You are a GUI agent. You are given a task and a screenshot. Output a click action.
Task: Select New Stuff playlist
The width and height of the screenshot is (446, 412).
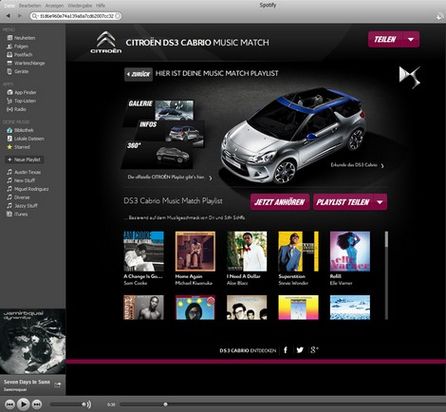pos(21,180)
